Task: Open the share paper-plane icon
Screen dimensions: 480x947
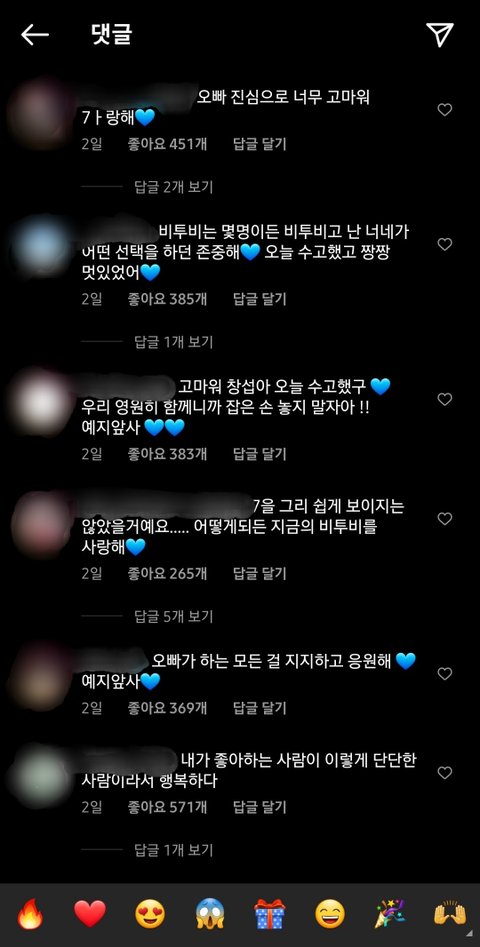Action: 440,35
